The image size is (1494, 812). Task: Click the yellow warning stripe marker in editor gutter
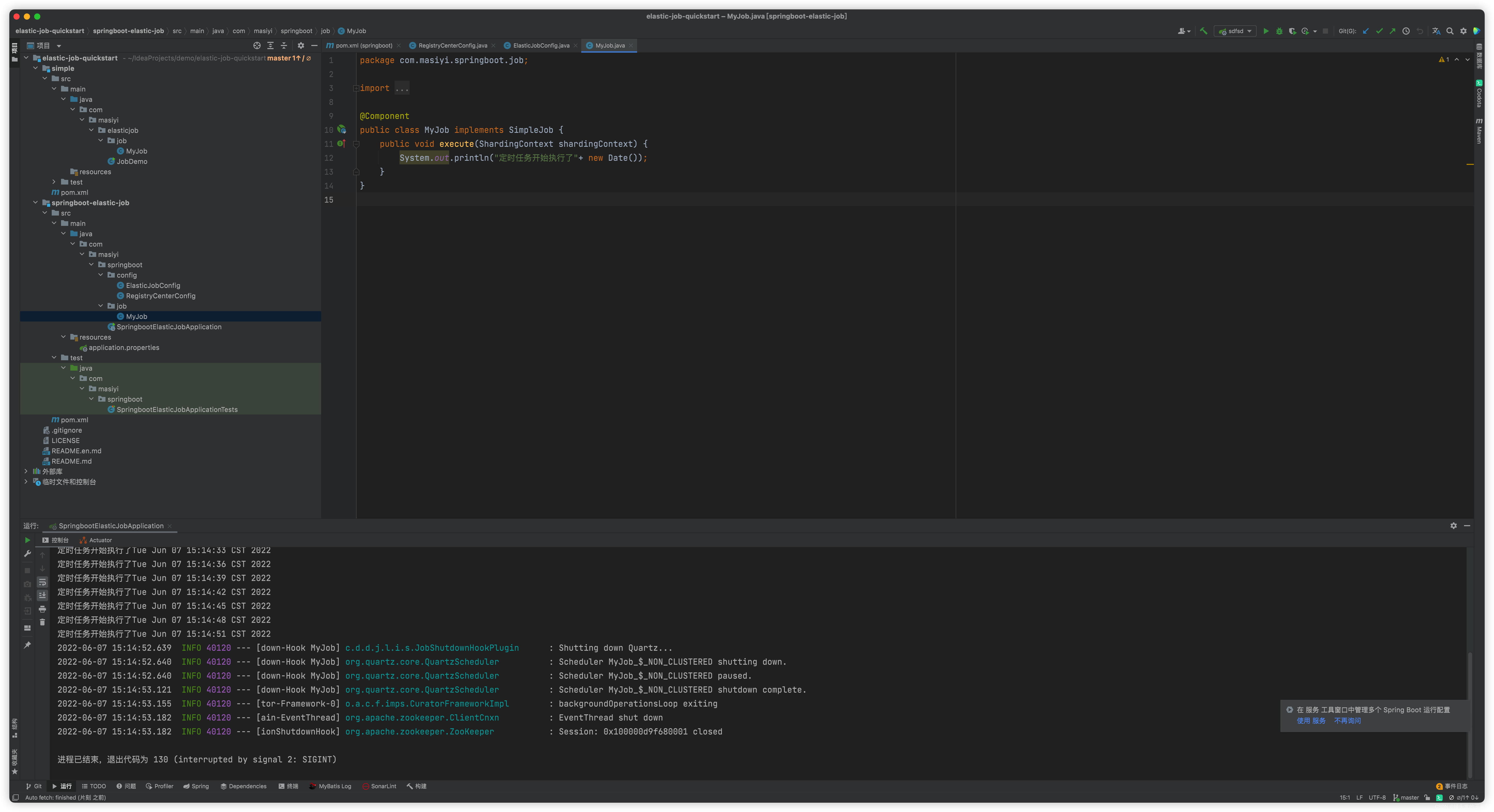[1470, 165]
